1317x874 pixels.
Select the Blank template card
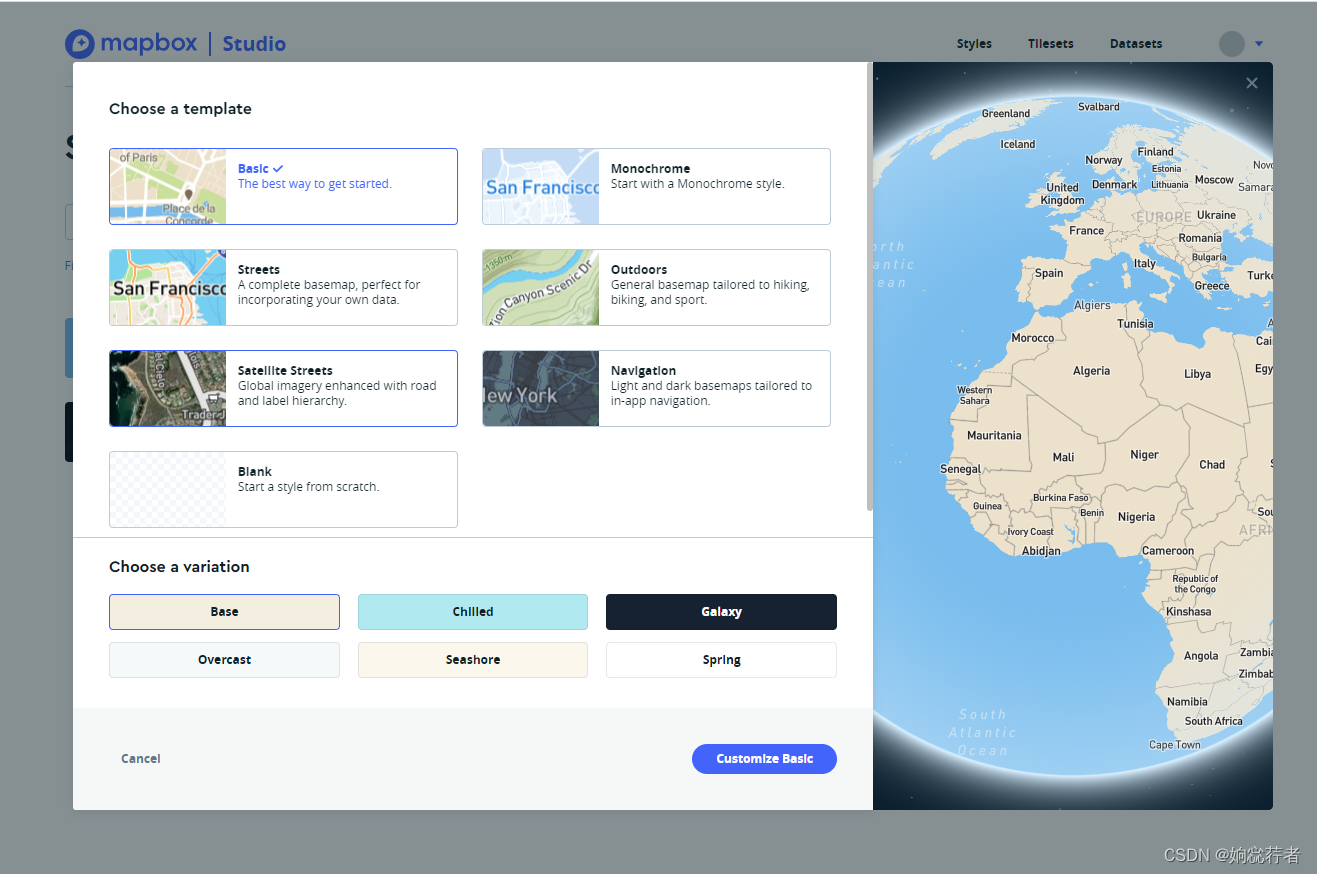tap(283, 490)
